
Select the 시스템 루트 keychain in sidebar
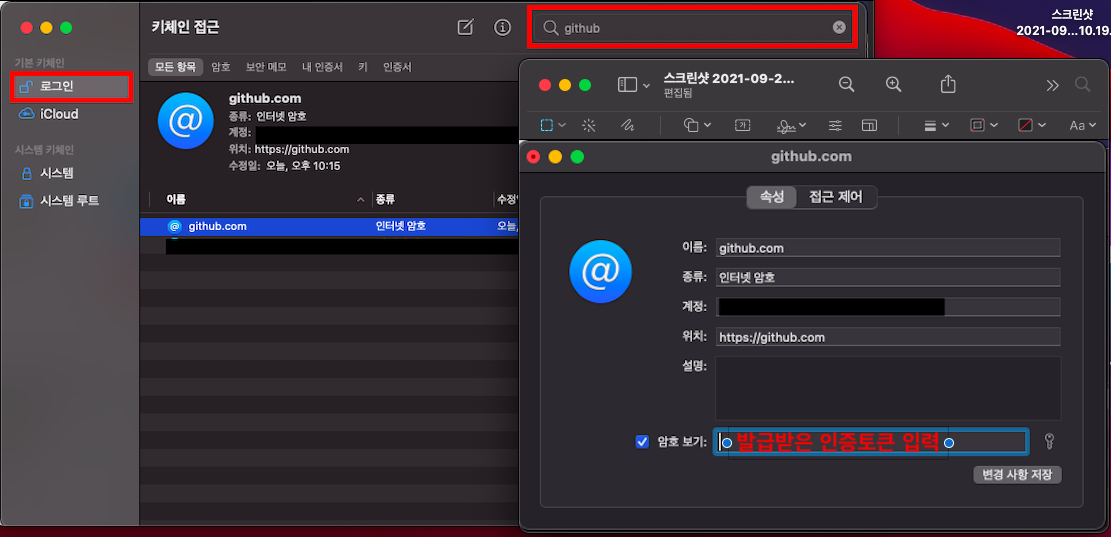pos(60,201)
